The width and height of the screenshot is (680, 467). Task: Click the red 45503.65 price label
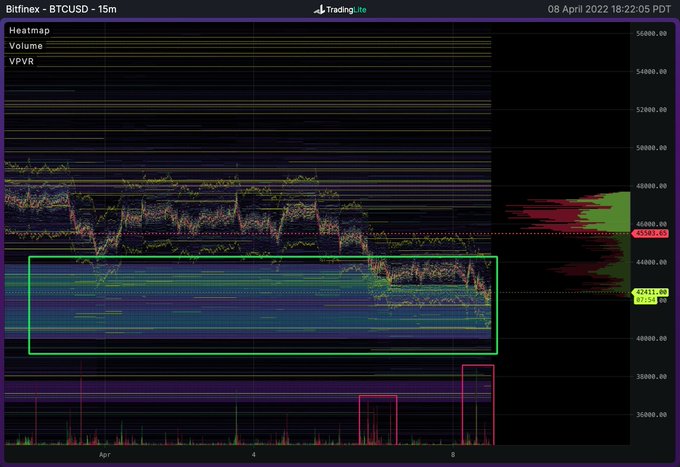pos(650,233)
